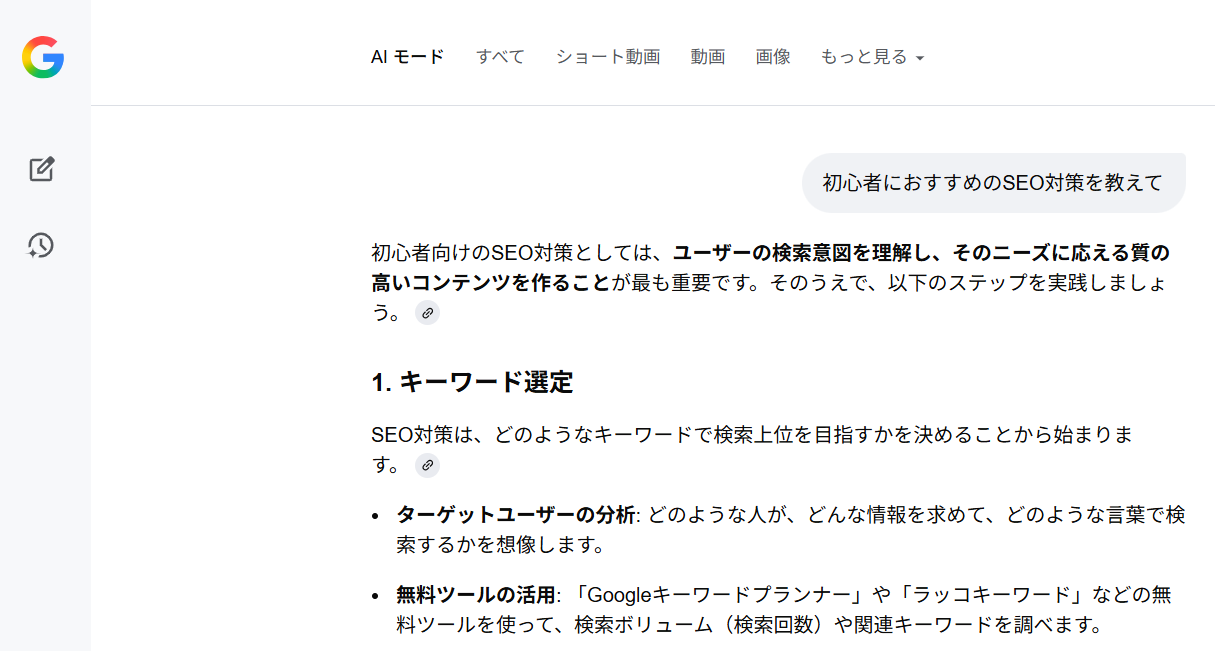Screen dimensions: 1215x651
Task: Go to the ショート動画 tab
Action: tap(607, 57)
